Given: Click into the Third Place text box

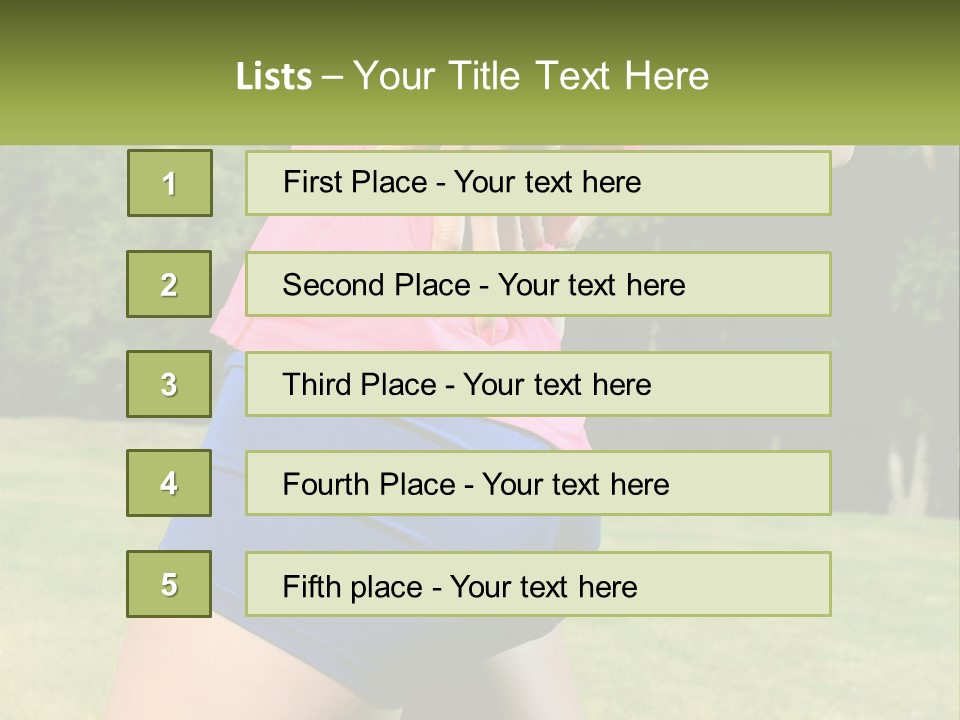Looking at the screenshot, I should pos(538,384).
